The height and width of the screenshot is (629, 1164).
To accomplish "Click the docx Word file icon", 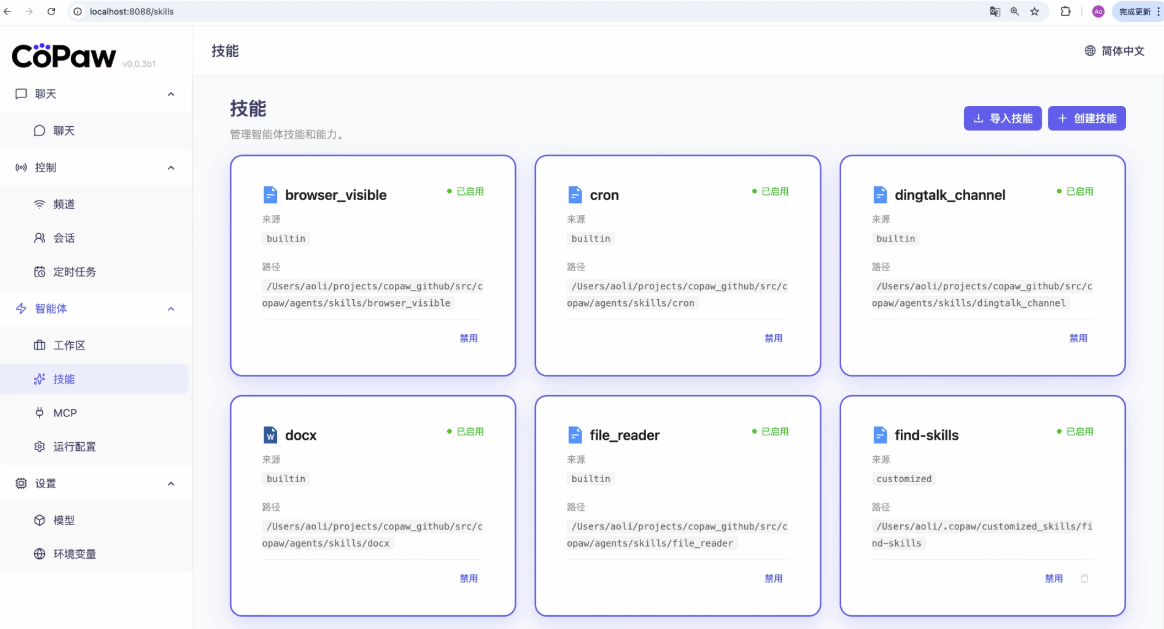I will [269, 435].
